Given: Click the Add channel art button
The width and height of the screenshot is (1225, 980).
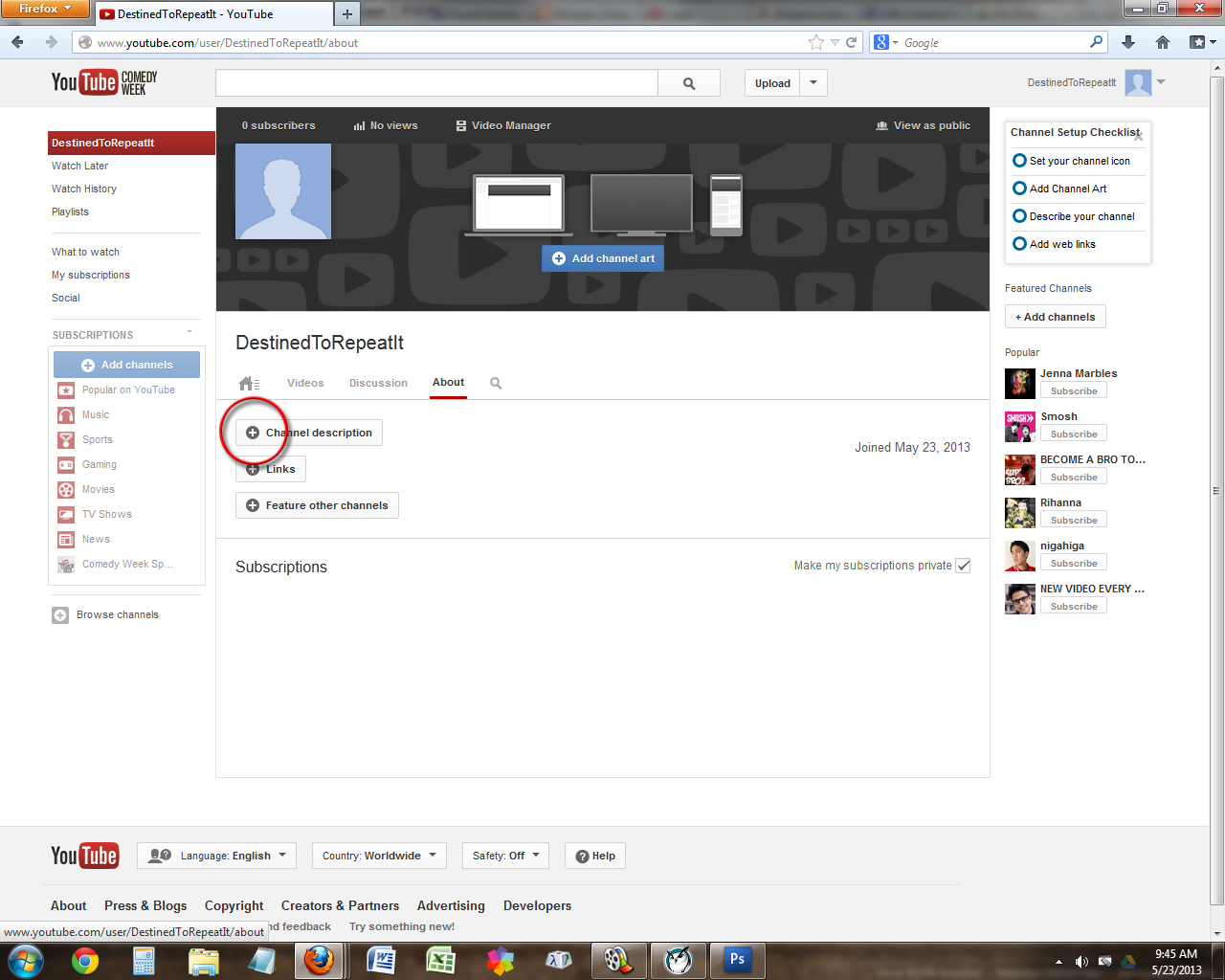Looking at the screenshot, I should [x=602, y=257].
